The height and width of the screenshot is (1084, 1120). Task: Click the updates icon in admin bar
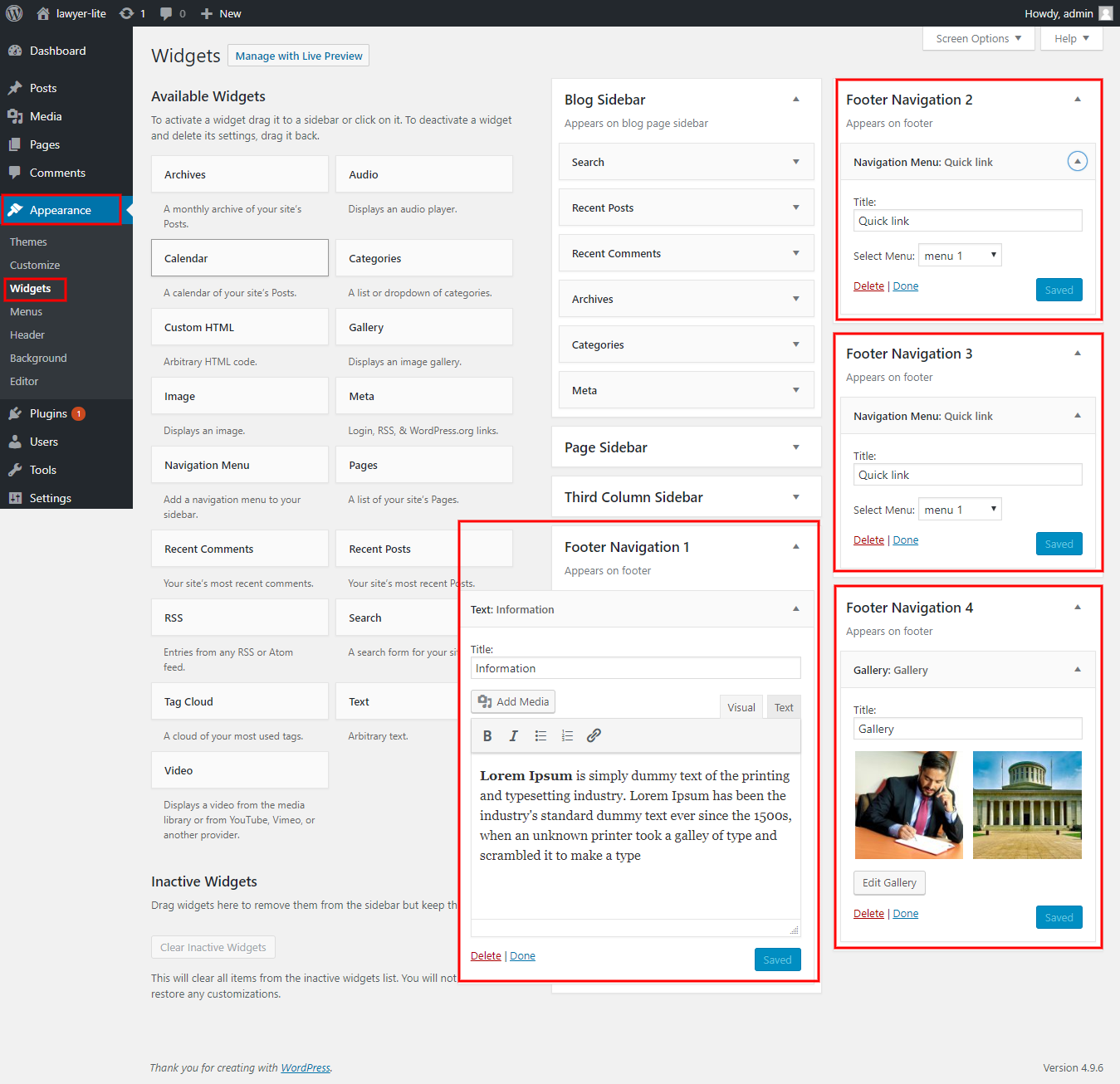coord(127,13)
